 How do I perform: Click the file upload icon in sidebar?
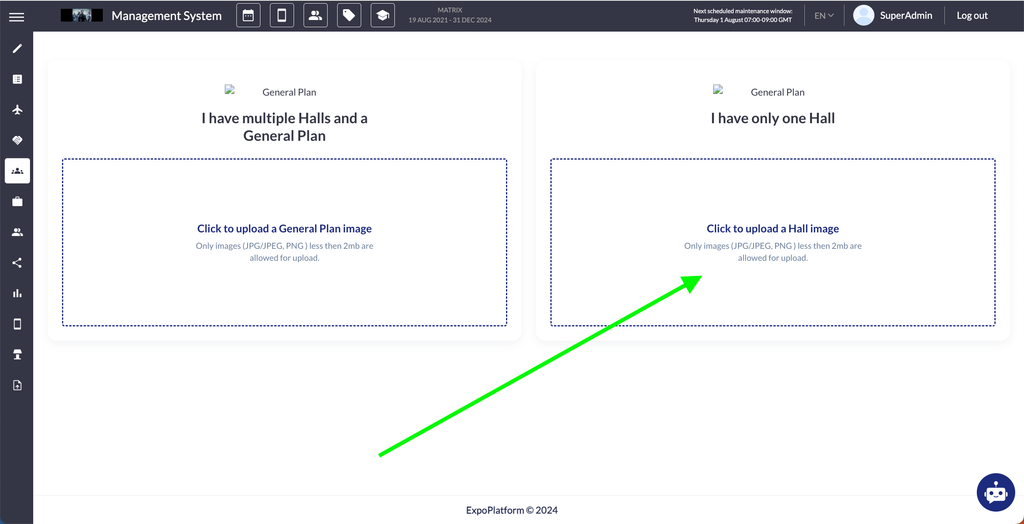17,385
